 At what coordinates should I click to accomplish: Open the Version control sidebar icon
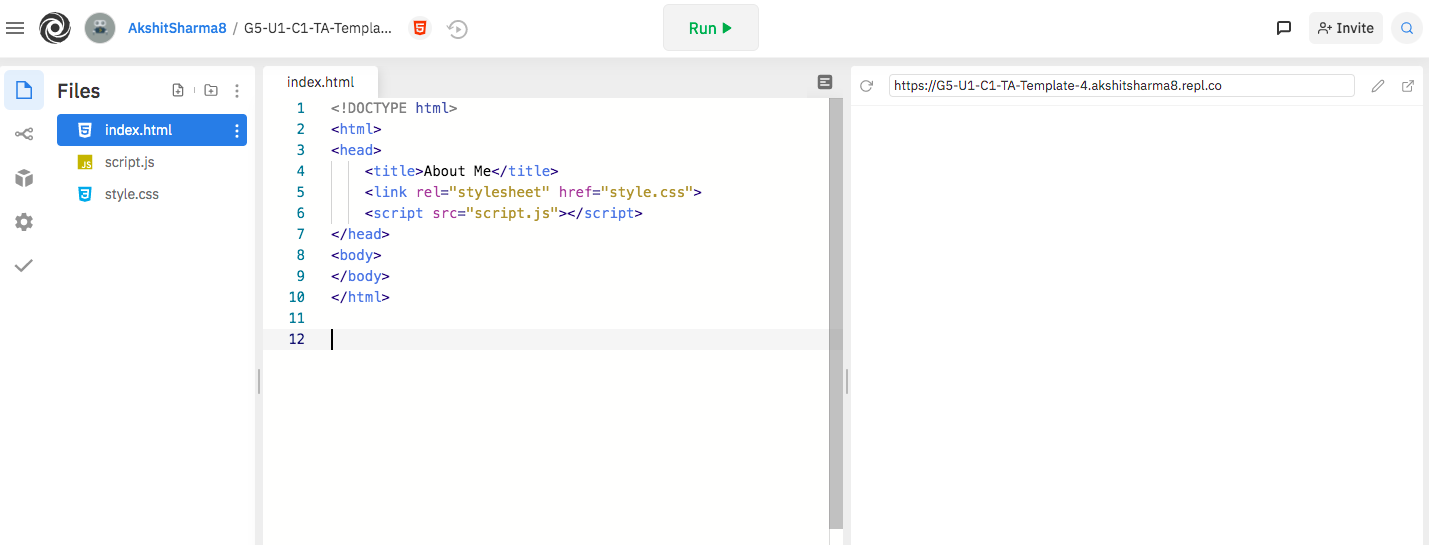tap(24, 134)
